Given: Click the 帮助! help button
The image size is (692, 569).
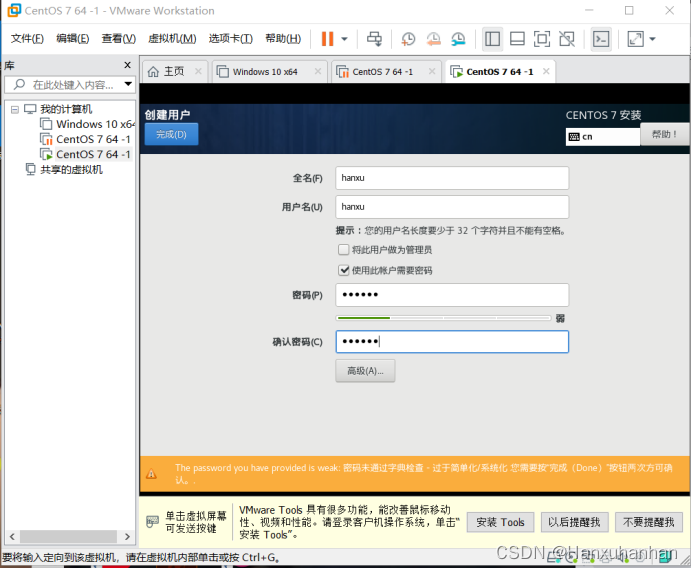Looking at the screenshot, I should coord(664,134).
